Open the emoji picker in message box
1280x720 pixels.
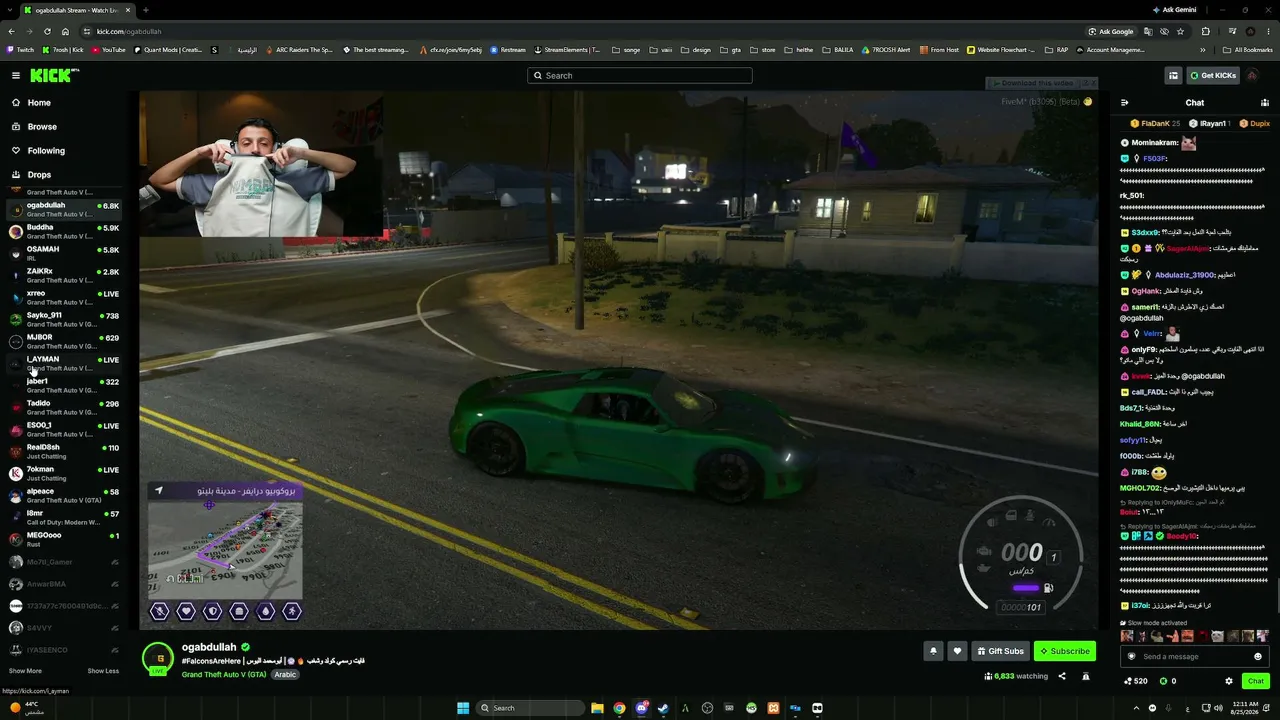point(1258,656)
